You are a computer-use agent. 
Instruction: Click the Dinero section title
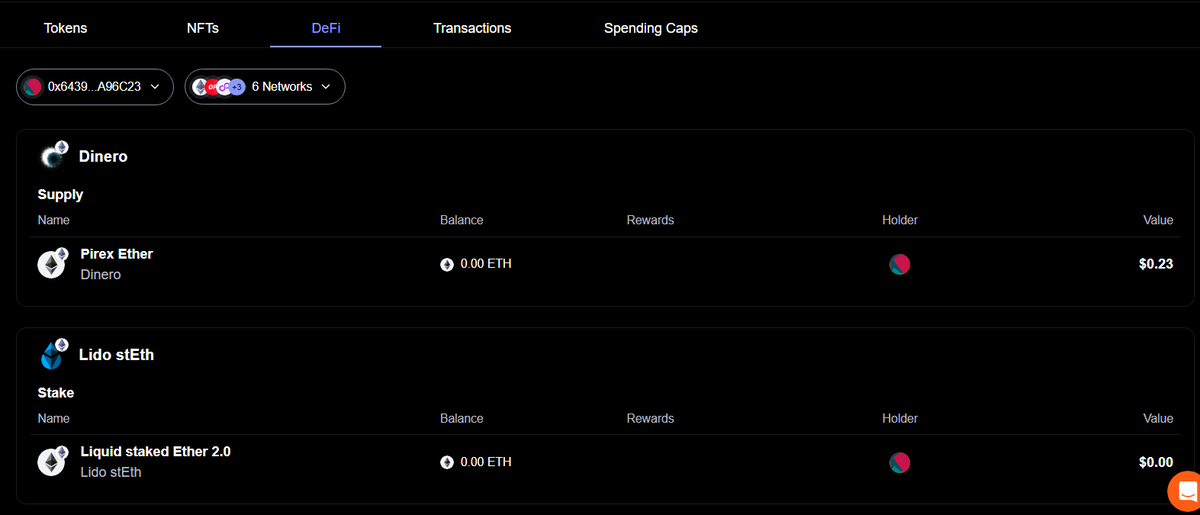pos(103,157)
